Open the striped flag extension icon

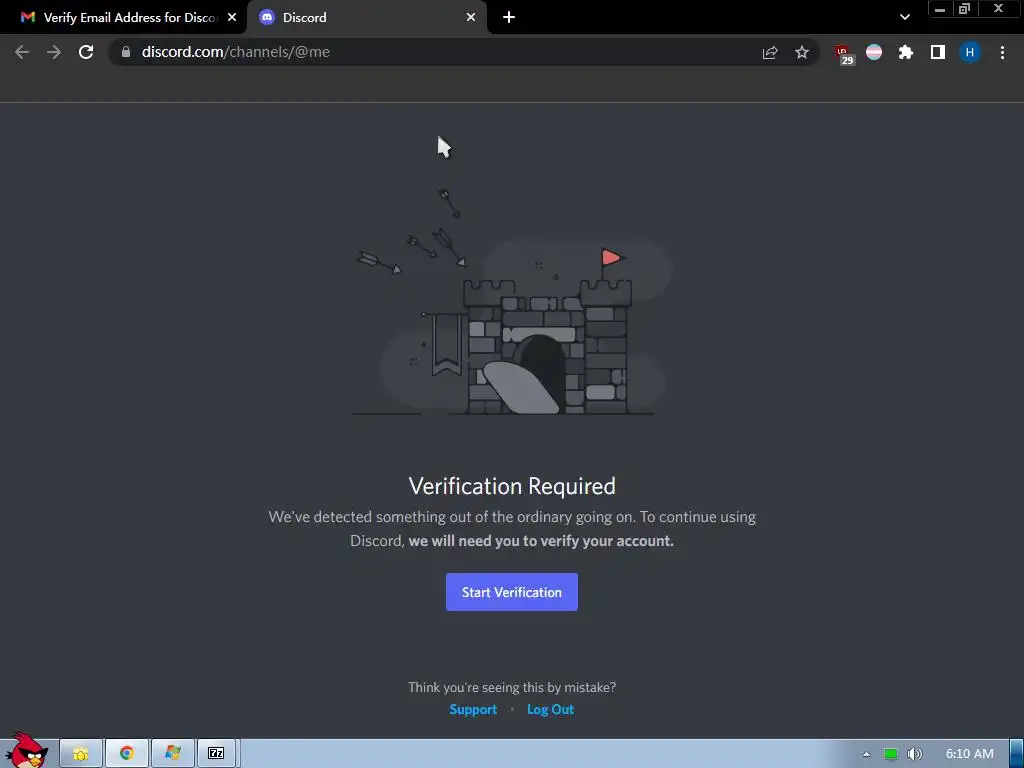(x=874, y=52)
